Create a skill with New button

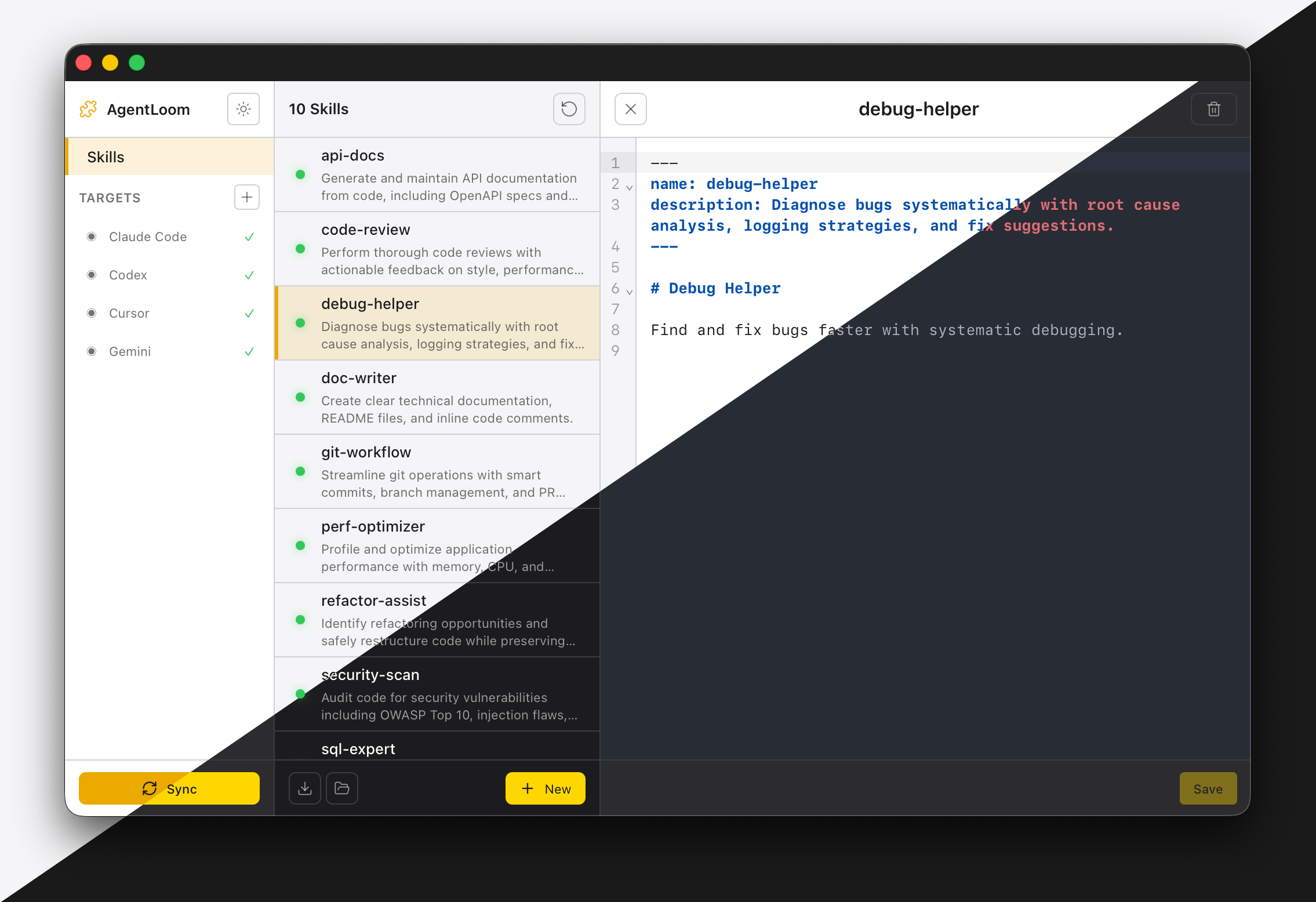coord(545,788)
